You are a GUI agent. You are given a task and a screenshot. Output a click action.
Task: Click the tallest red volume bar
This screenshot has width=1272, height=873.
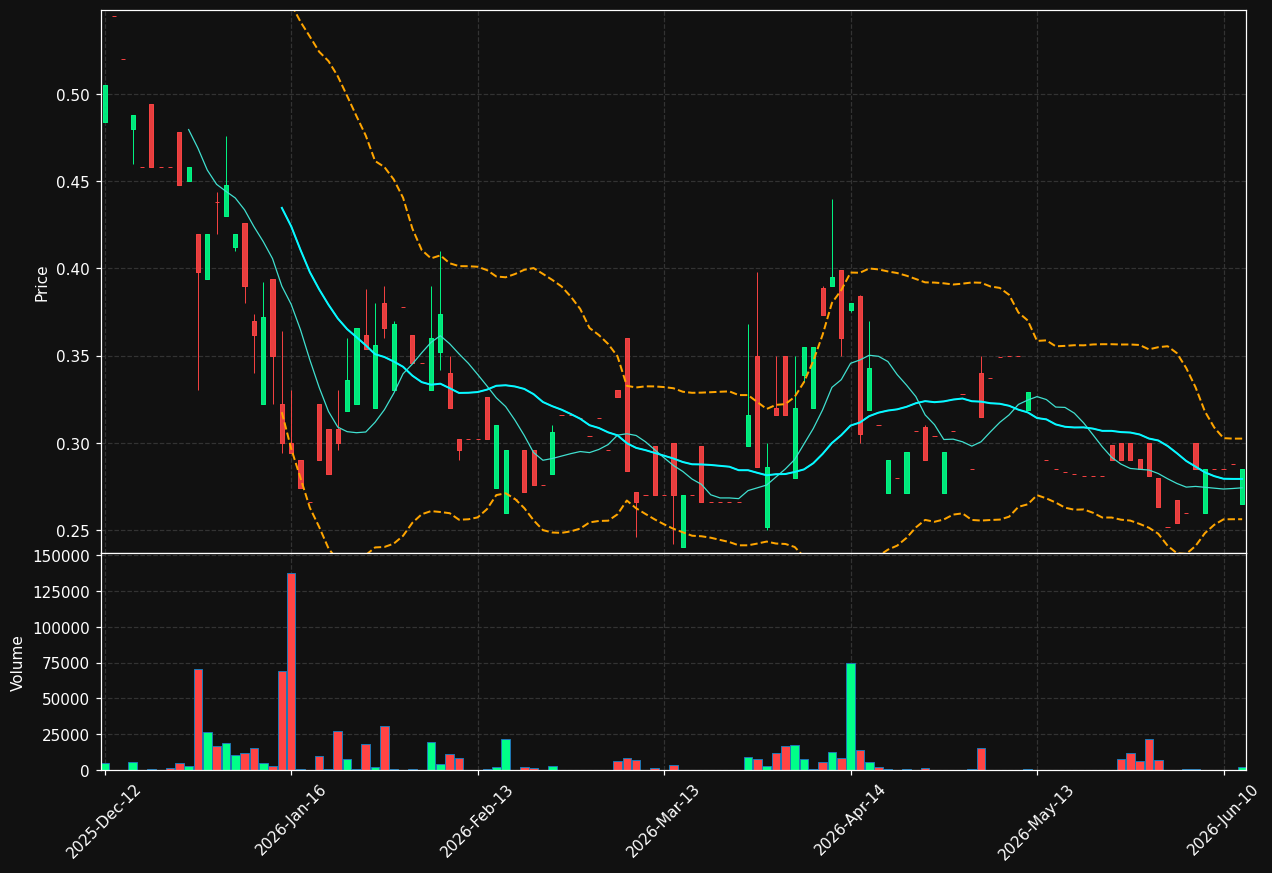pyautogui.click(x=291, y=672)
